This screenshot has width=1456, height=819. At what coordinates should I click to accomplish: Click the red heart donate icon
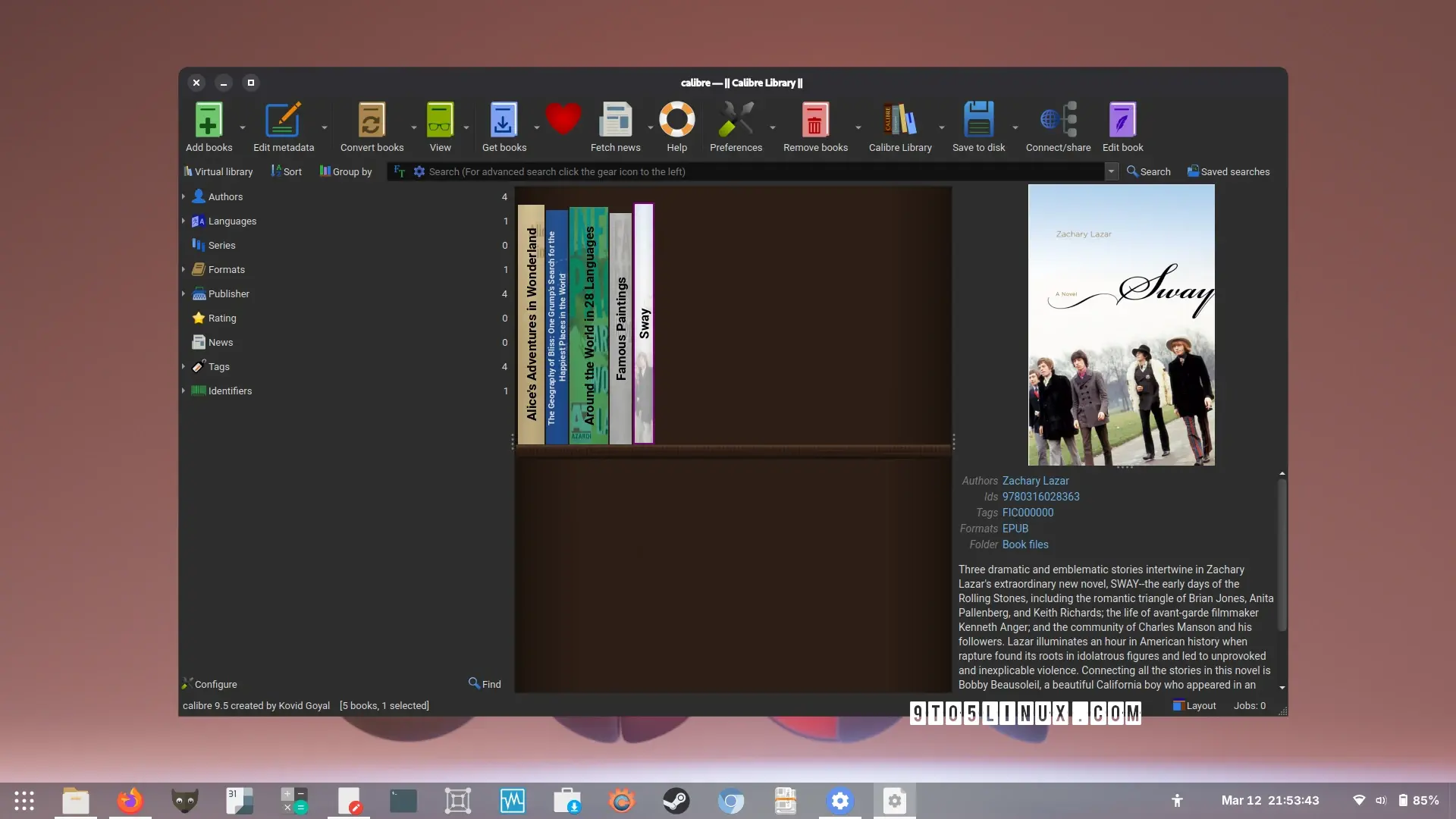563,119
